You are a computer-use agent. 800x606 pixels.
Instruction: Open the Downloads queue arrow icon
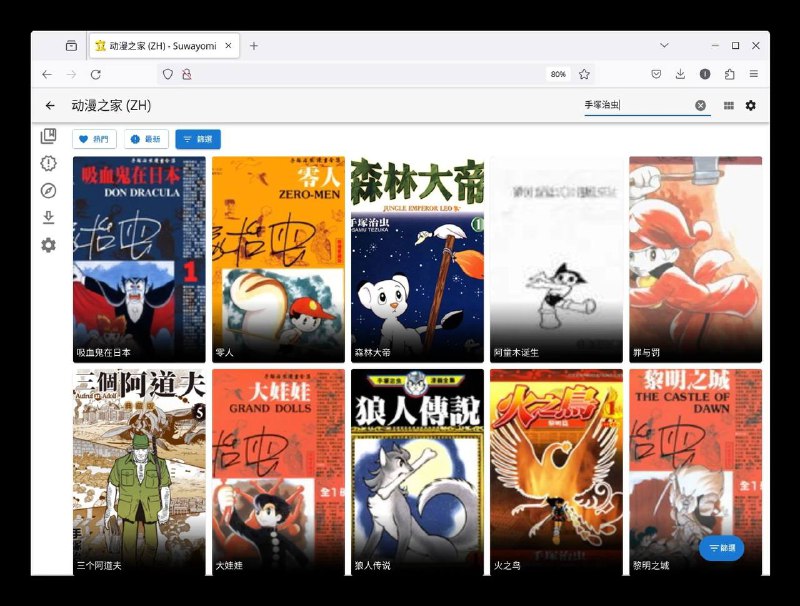48,218
